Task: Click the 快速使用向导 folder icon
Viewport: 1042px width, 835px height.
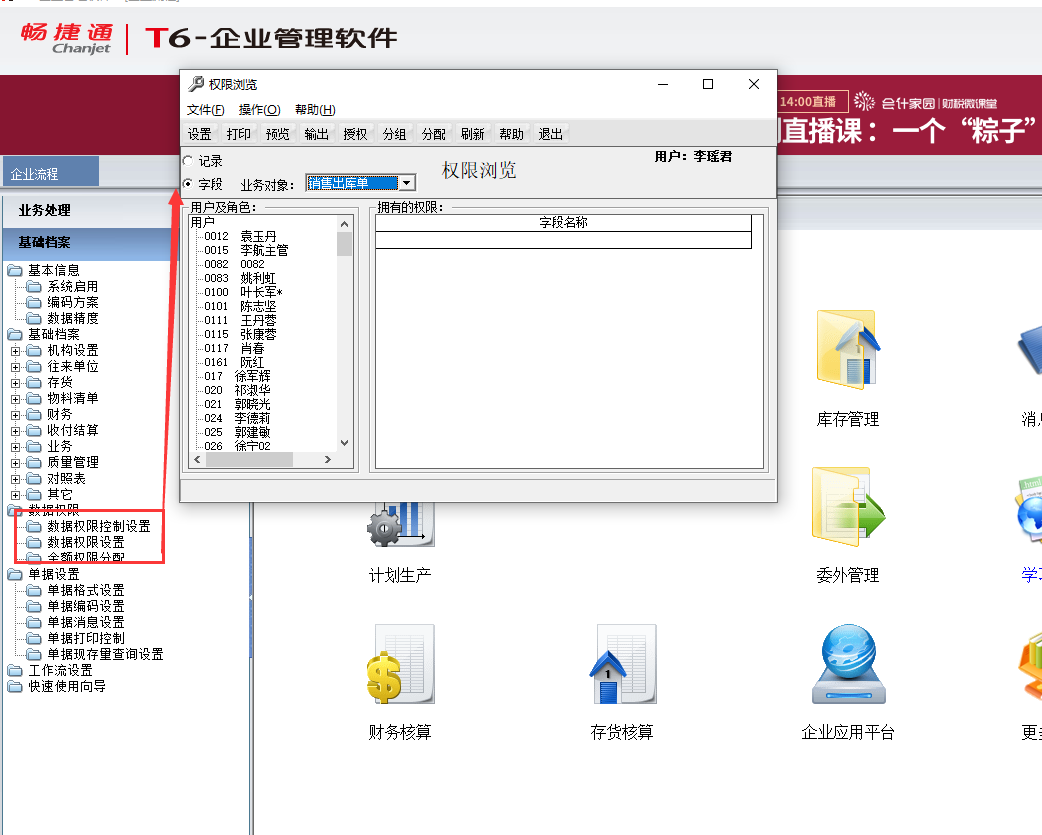Action: click(x=15, y=686)
